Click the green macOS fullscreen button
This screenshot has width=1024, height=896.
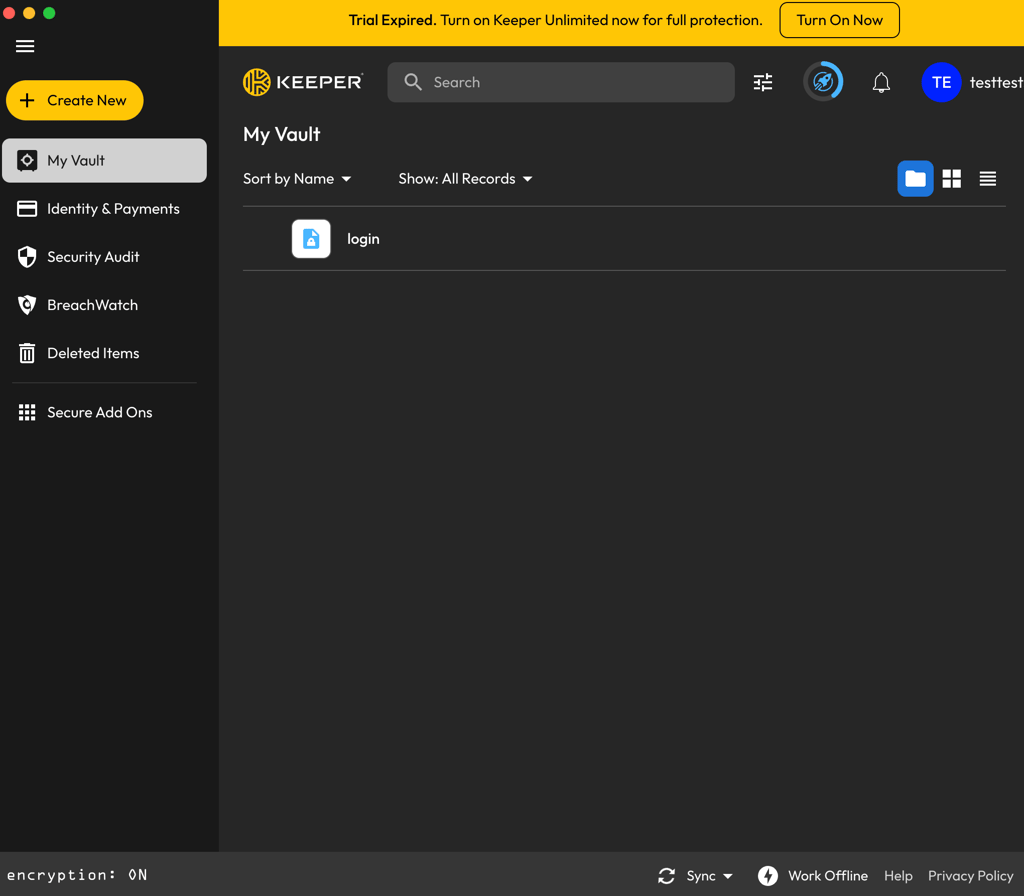pos(49,13)
